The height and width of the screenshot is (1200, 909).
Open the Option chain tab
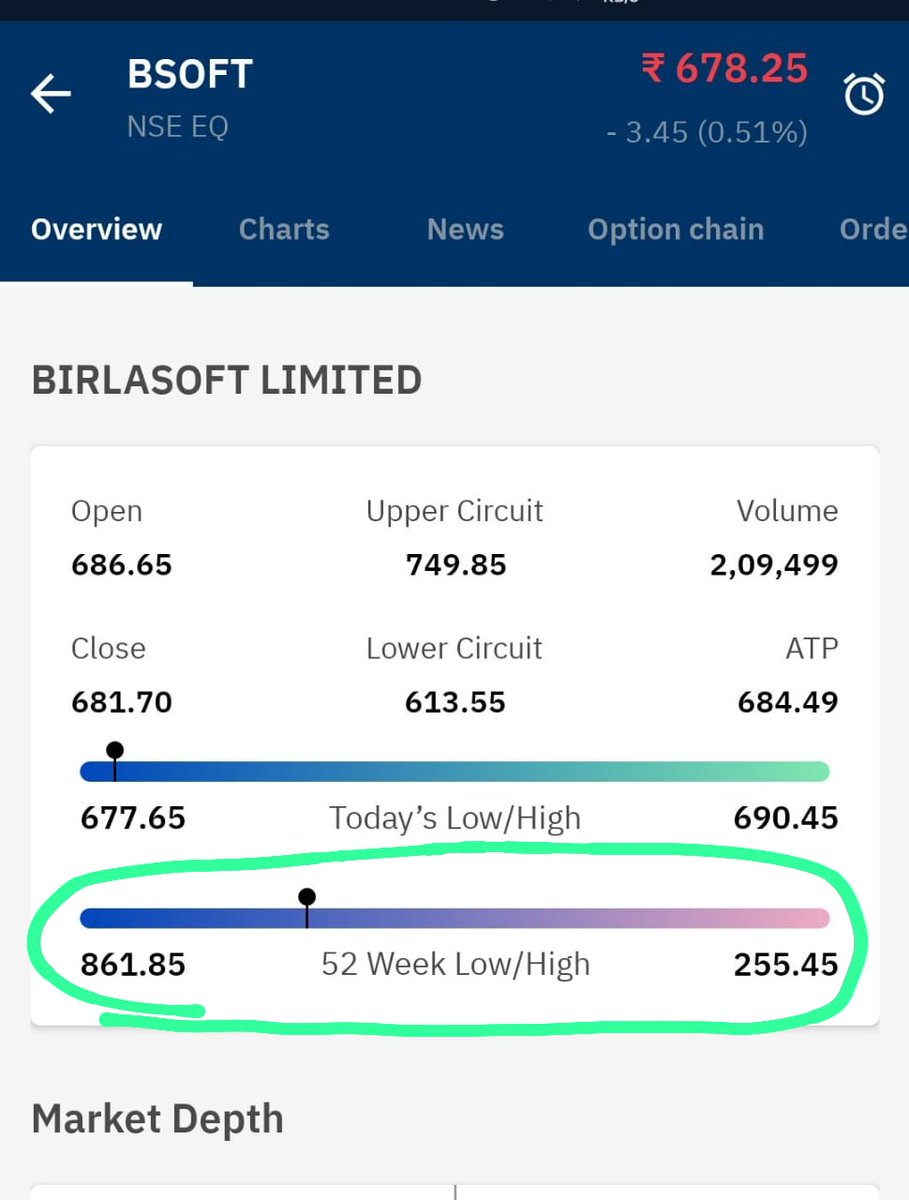point(676,229)
